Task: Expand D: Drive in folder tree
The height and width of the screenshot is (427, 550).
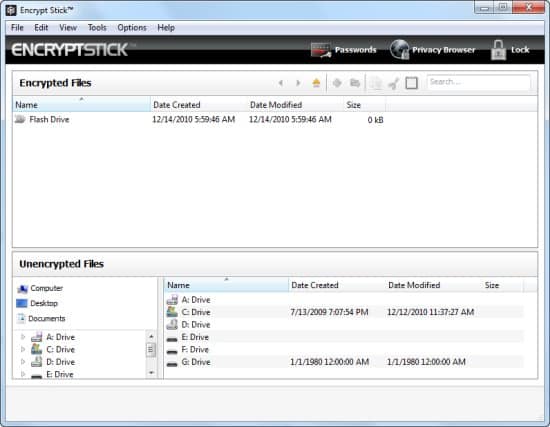Action: (x=23, y=362)
